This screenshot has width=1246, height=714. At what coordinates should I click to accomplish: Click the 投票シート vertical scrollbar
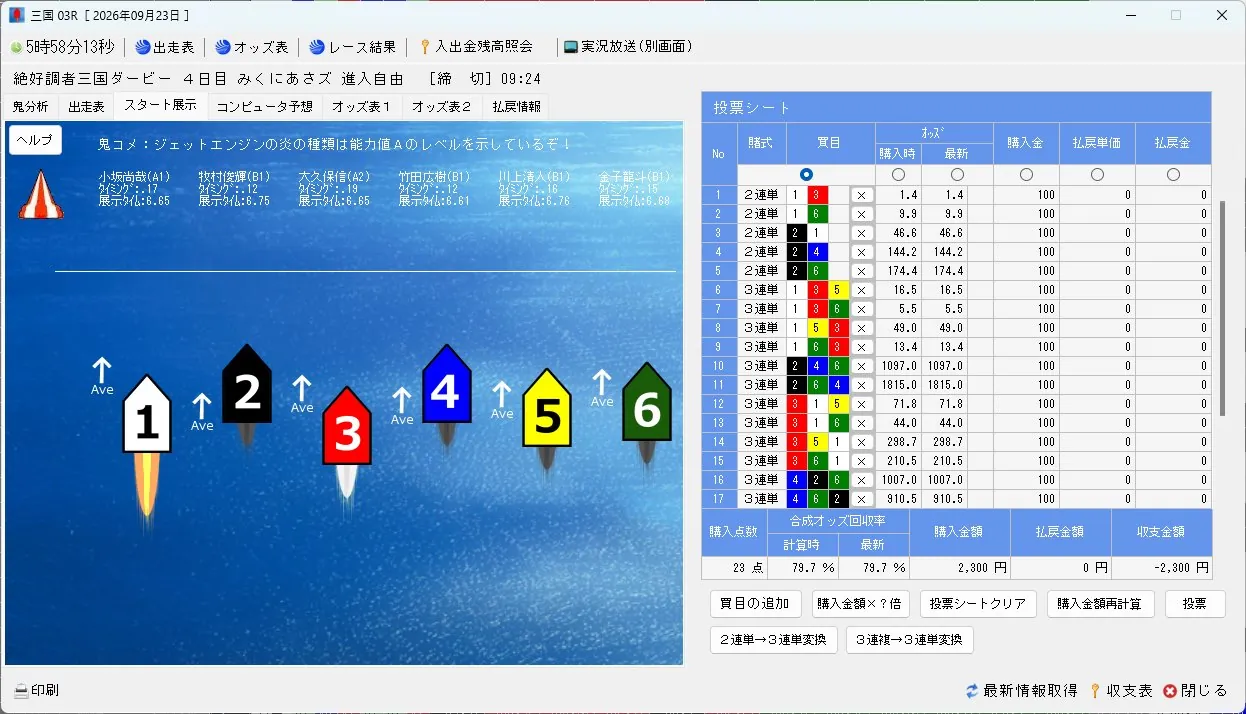coord(1221,308)
